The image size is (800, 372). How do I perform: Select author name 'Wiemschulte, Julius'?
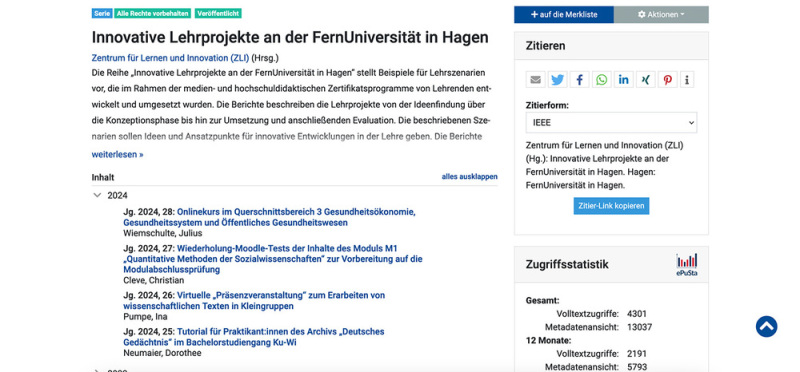tap(163, 233)
